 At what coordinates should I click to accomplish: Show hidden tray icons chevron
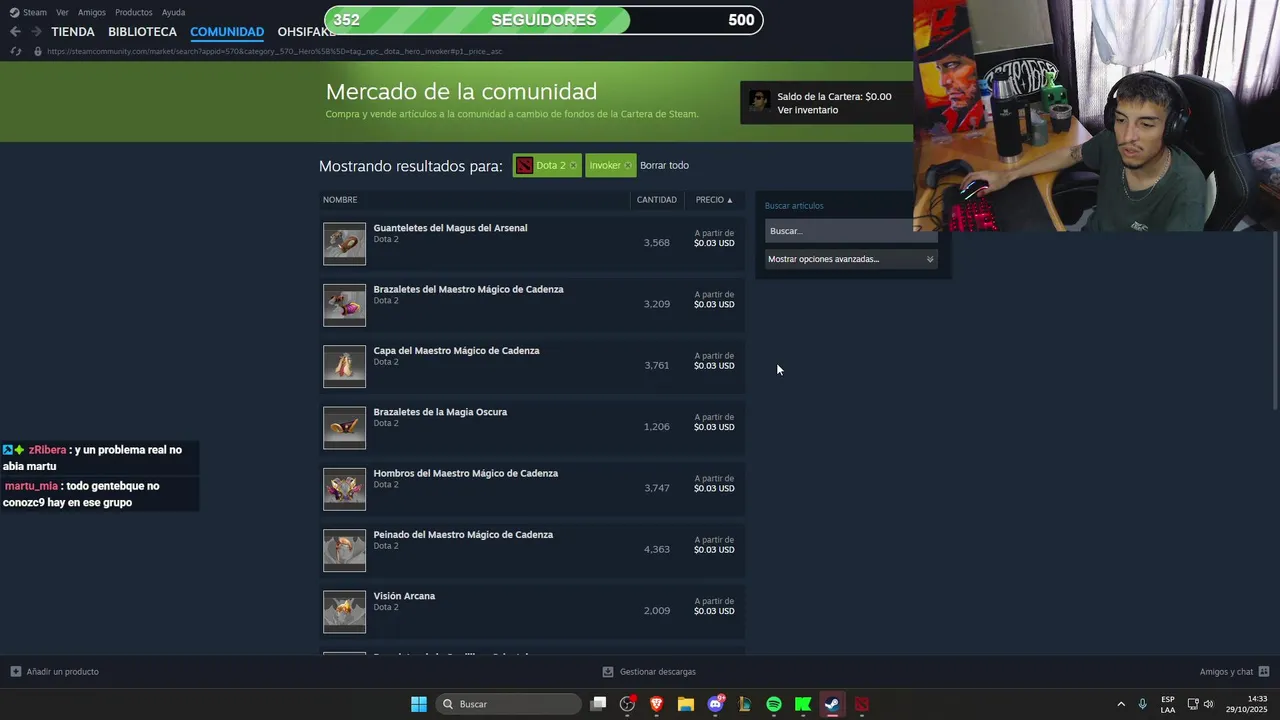[x=1120, y=704]
